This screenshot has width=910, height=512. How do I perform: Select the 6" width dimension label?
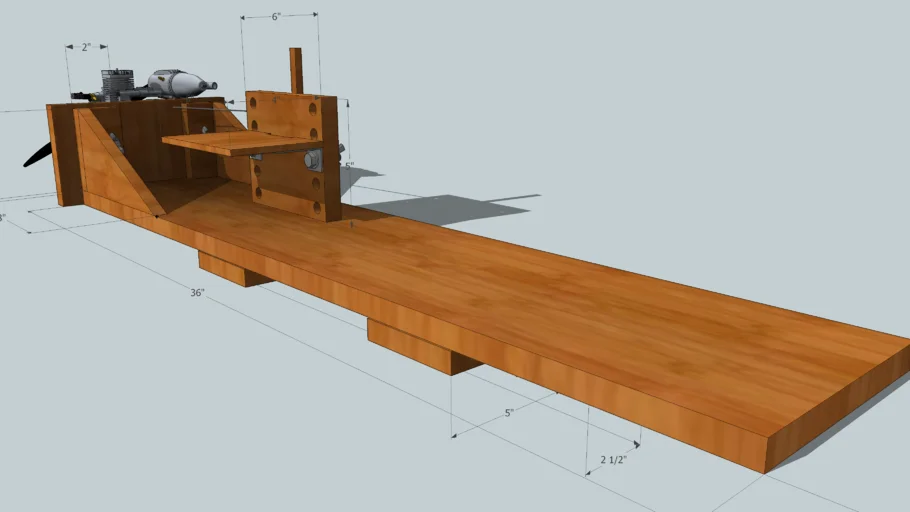[x=277, y=17]
